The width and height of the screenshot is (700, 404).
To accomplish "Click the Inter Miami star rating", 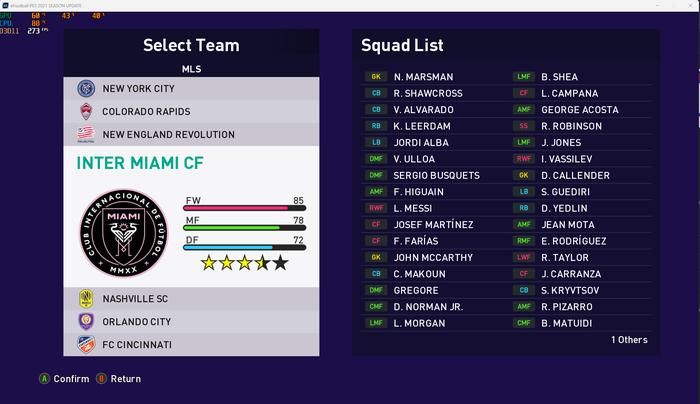I will click(x=244, y=263).
